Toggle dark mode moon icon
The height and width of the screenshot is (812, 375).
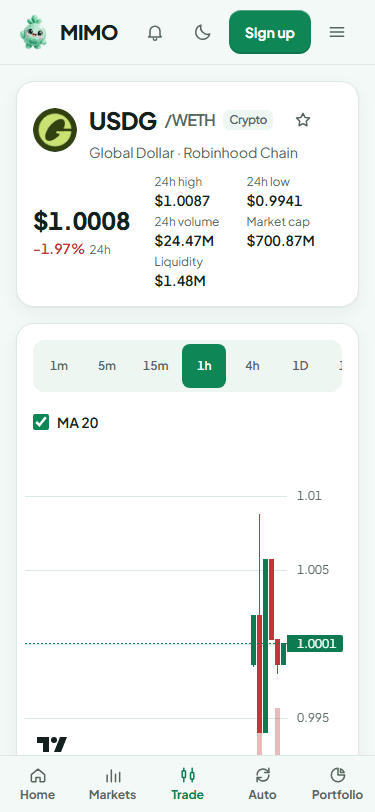tap(203, 33)
